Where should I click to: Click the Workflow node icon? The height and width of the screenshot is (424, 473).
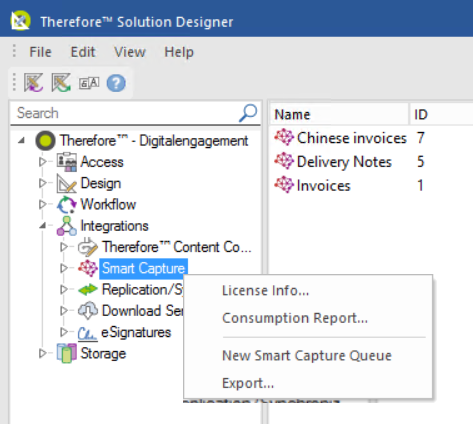click(x=67, y=204)
